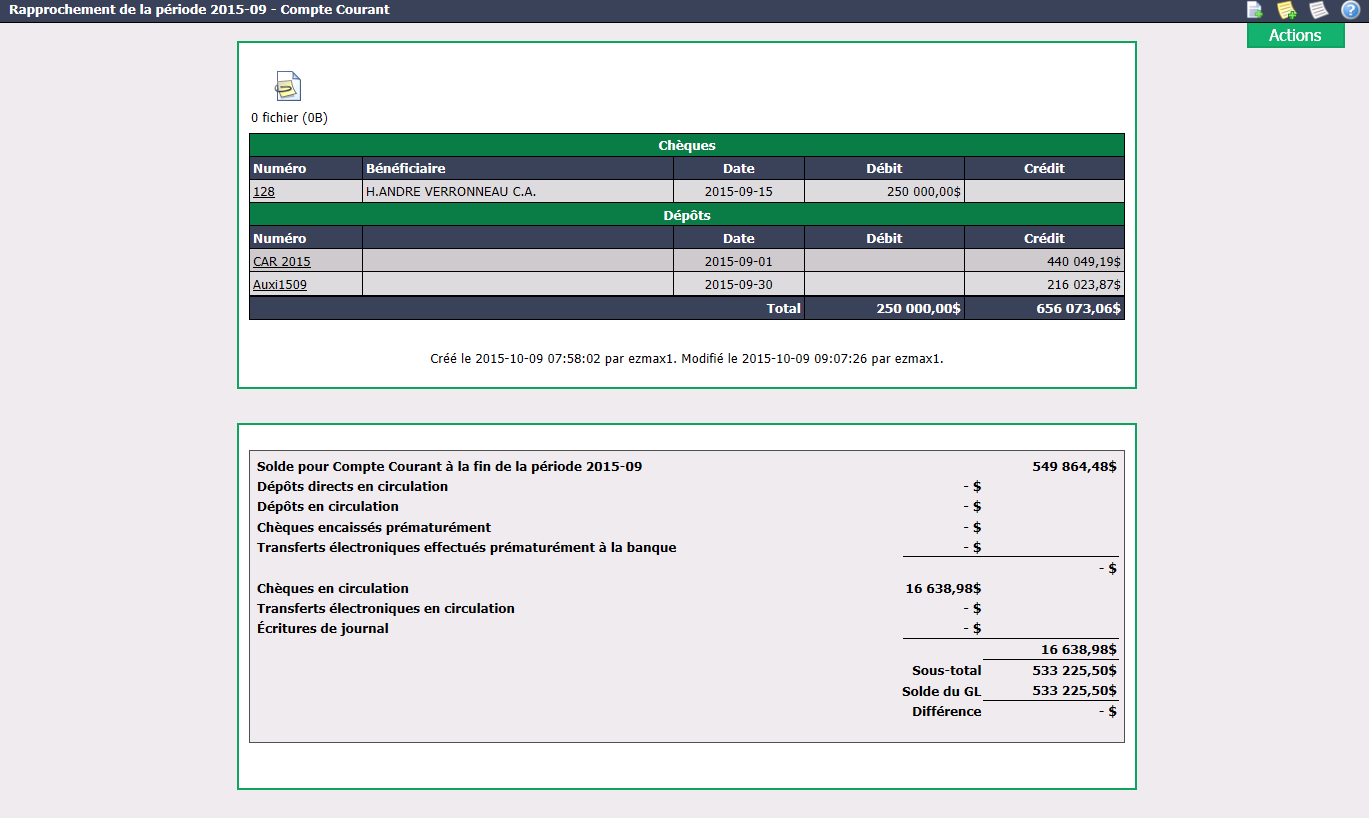The width and height of the screenshot is (1369, 818).
Task: Click the Chèques en circulation amount 16 638,98$
Action: 943,588
